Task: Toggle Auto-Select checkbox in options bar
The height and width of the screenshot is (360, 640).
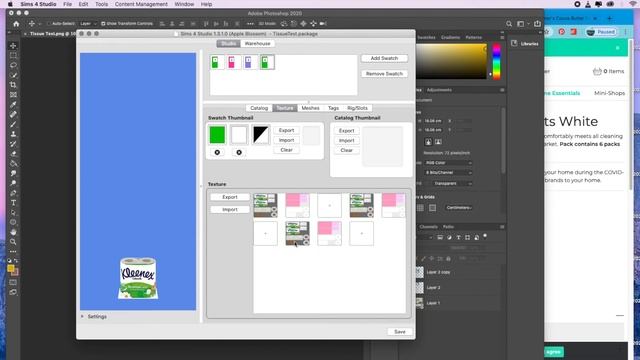Action: click(x=49, y=24)
